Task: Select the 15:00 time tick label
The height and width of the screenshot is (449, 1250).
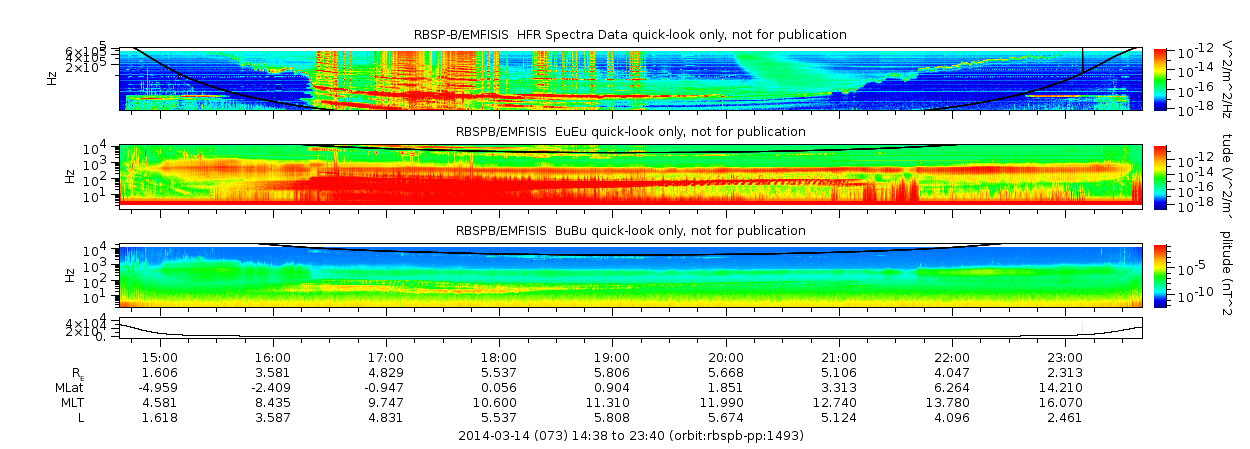Action: tap(160, 357)
